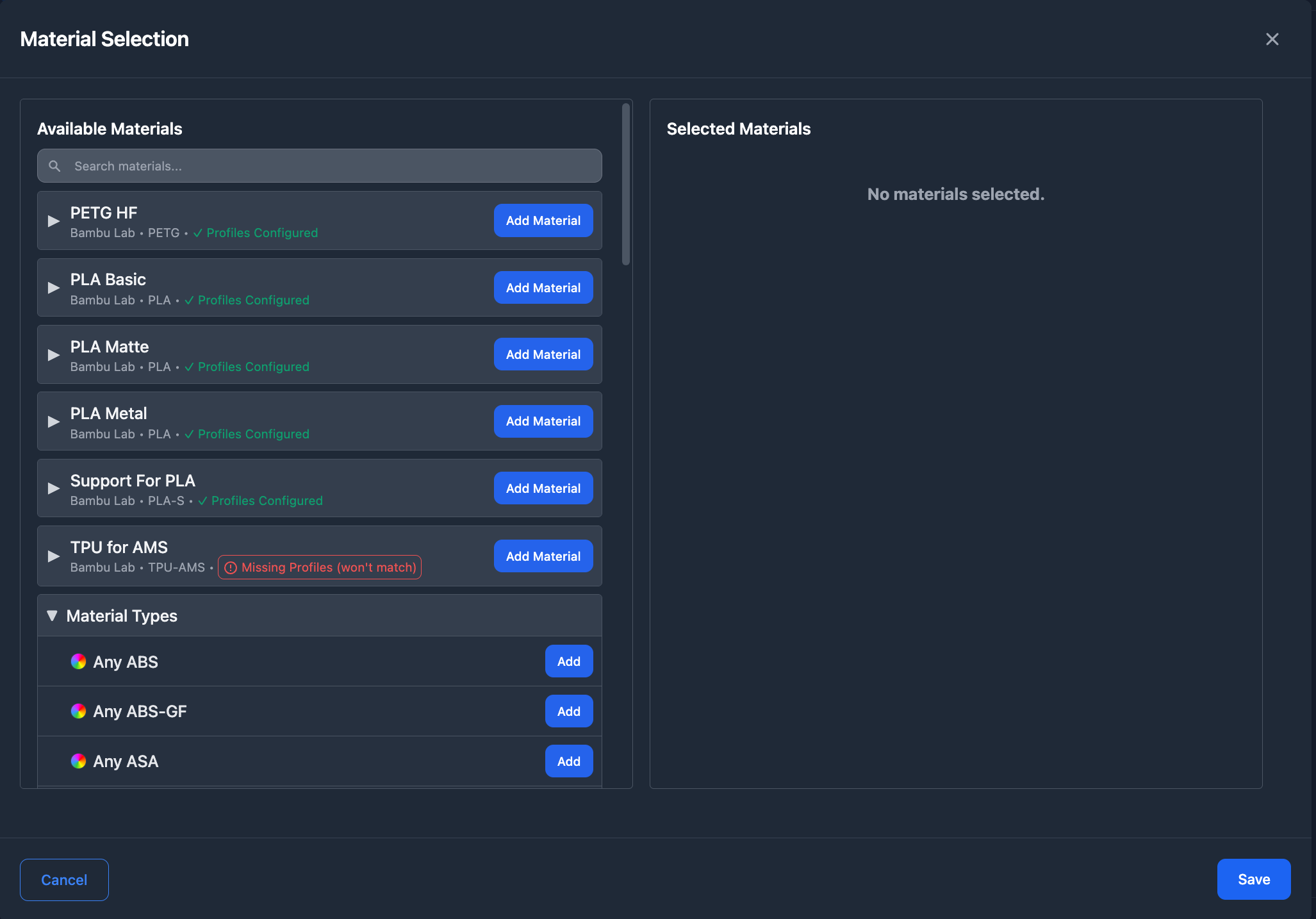Click the search magnifier icon
The image size is (1316, 919).
coord(55,166)
